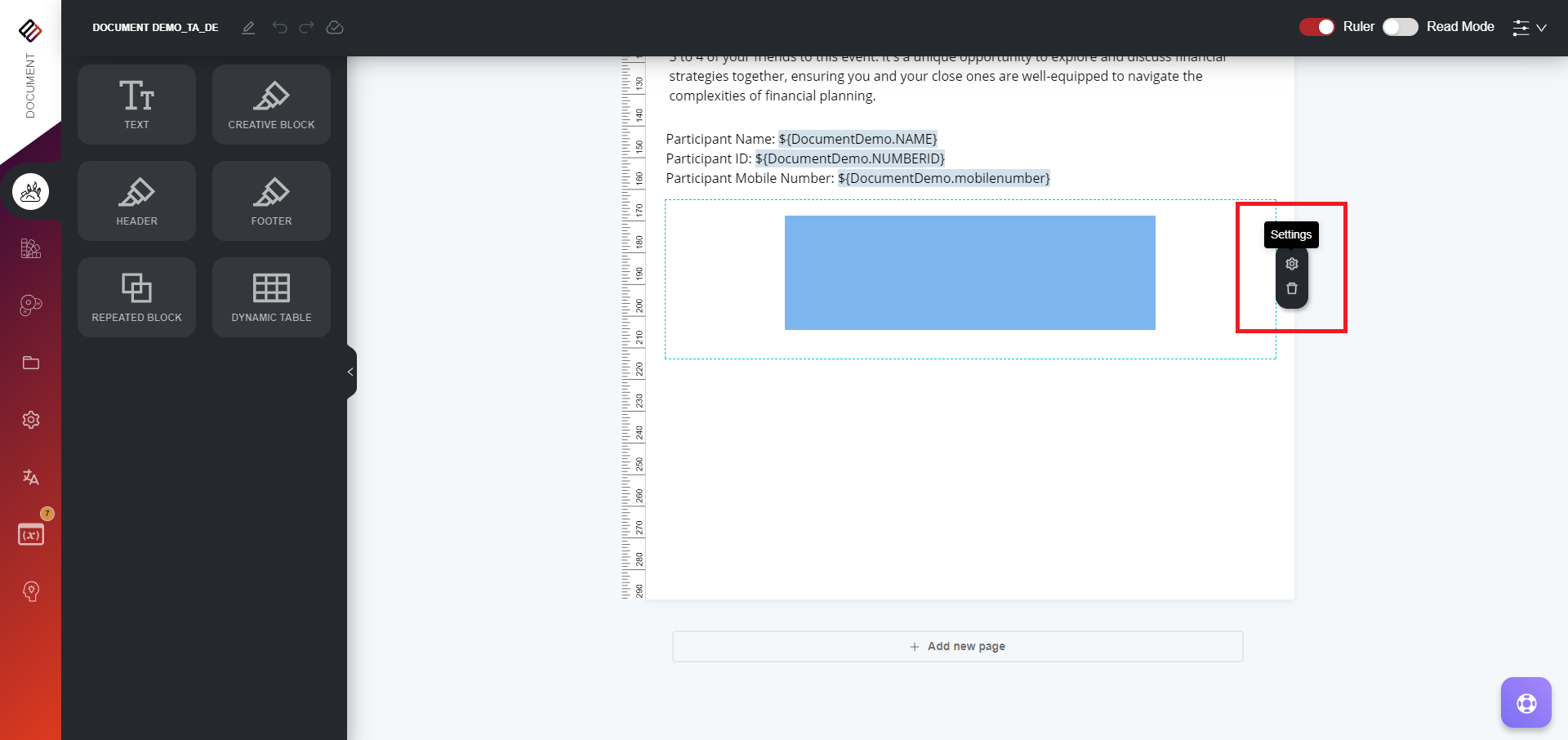Image resolution: width=1568 pixels, height=740 pixels.
Task: Add a Footer block
Action: pos(270,200)
